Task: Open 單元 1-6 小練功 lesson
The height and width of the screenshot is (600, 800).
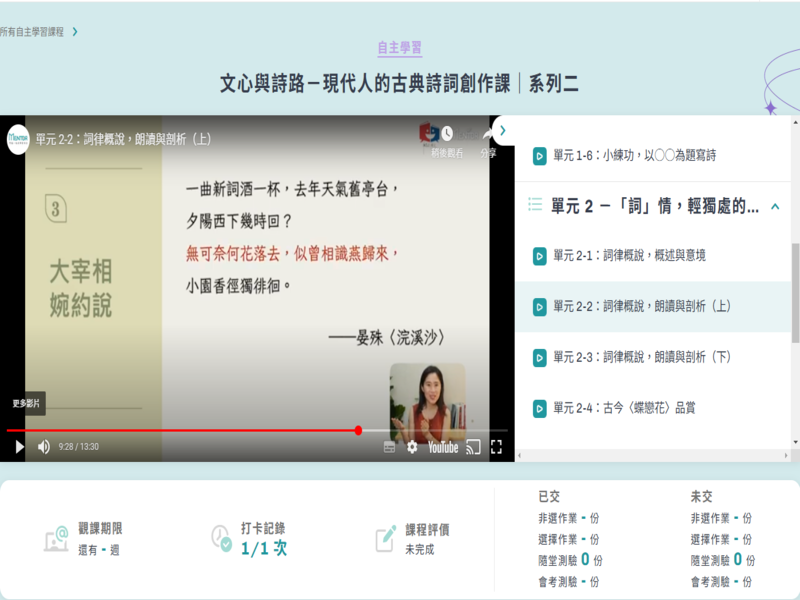Action: [x=634, y=156]
